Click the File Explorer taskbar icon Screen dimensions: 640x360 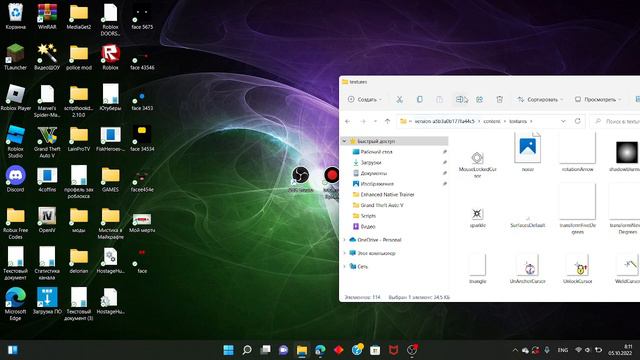[302, 350]
